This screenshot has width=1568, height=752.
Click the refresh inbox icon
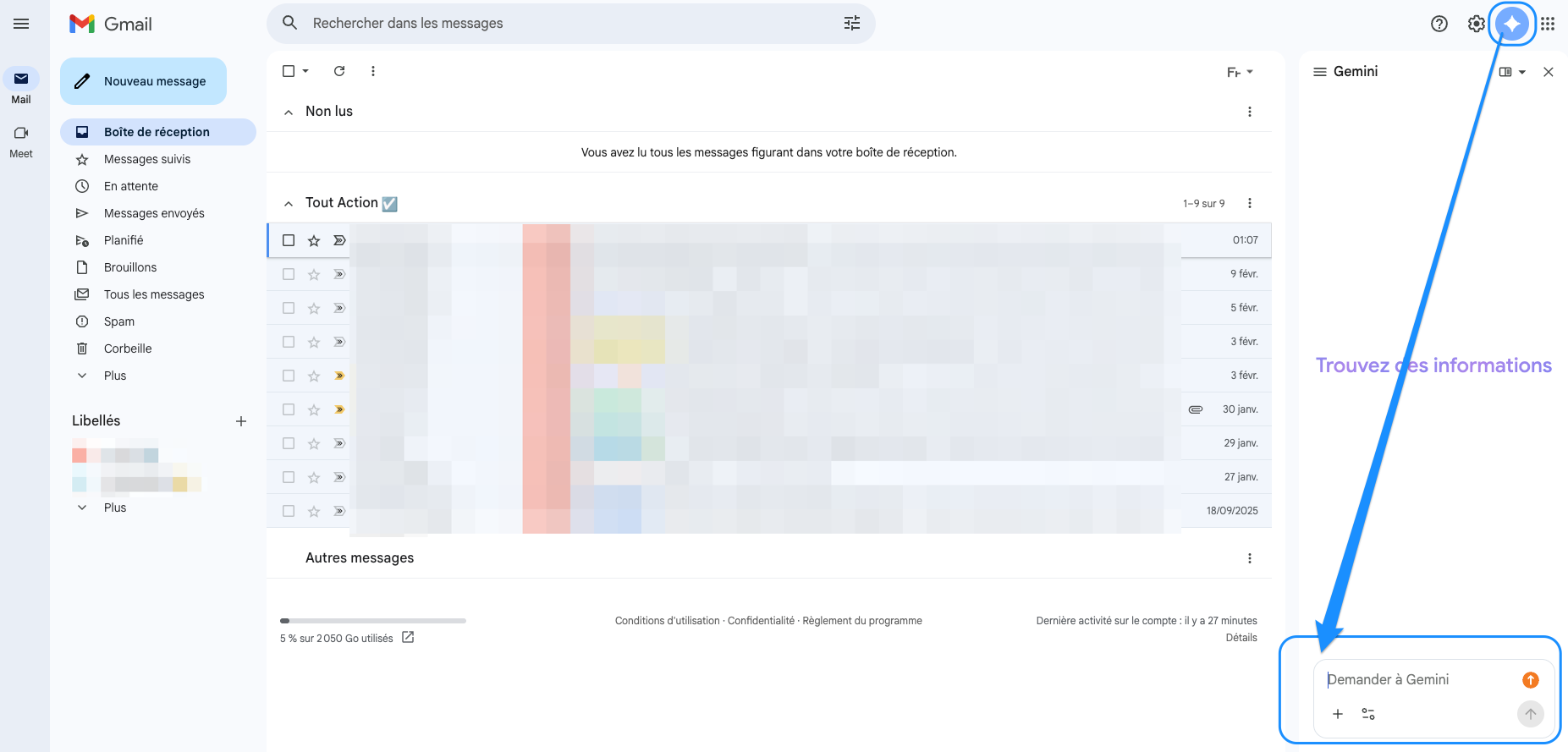[339, 71]
